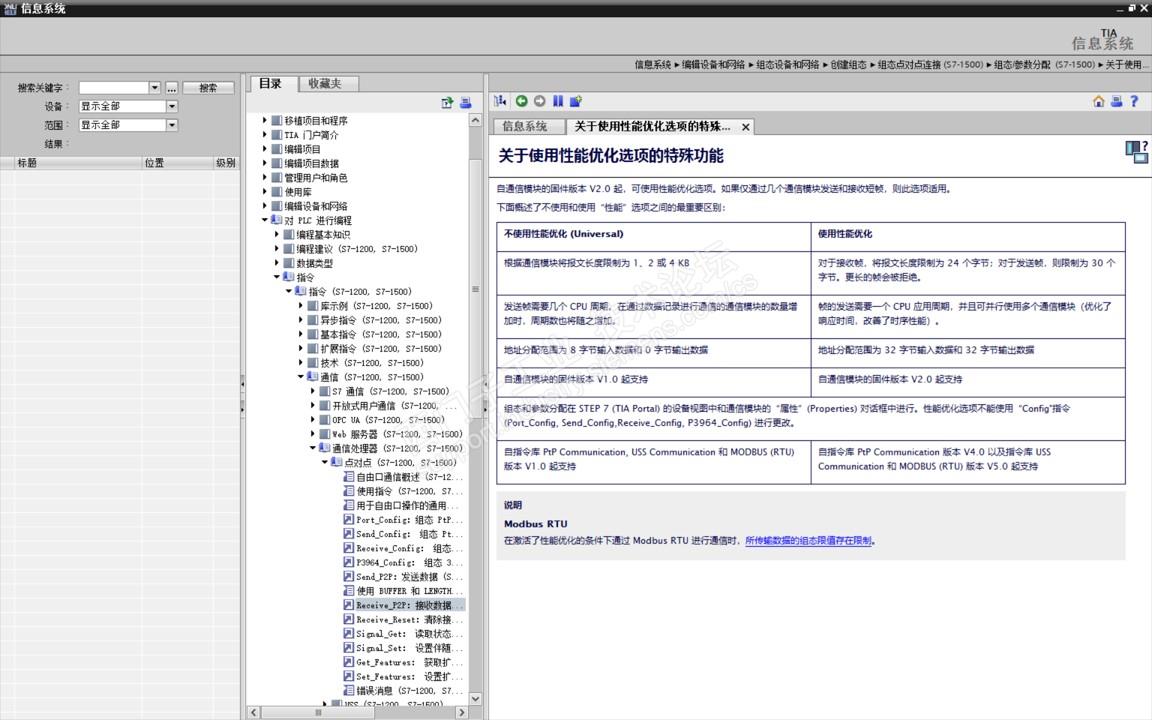Image resolution: width=1152 pixels, height=720 pixels.
Task: Select Web 服务器 tree item
Action: 397,434
